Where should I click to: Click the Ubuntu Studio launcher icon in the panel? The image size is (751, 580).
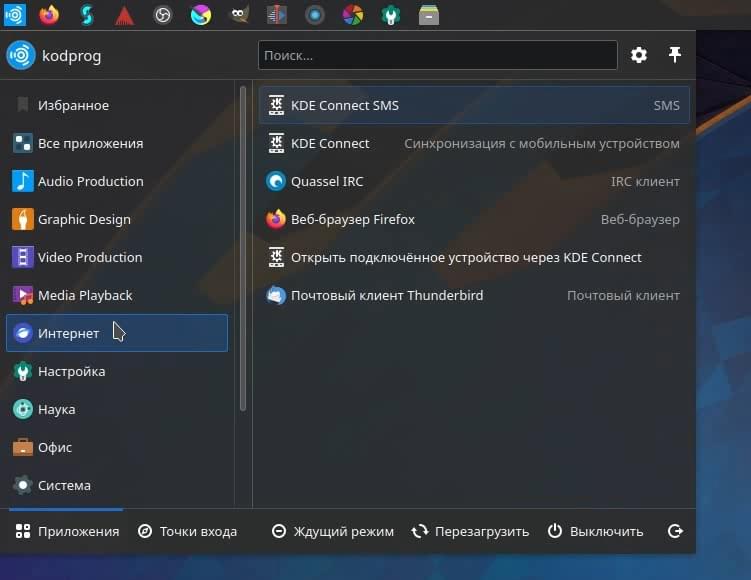pos(14,15)
